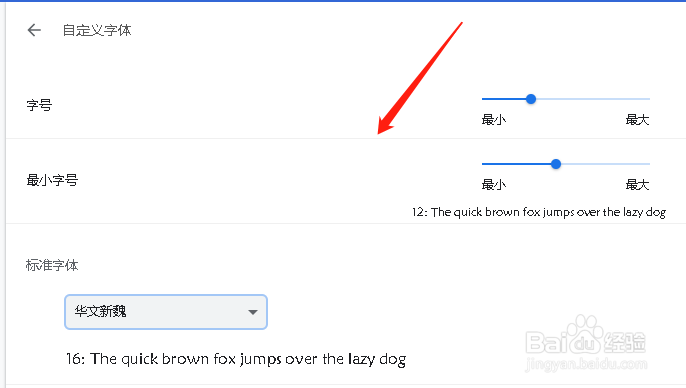
Task: Click the unfilled light track of 字号 slider
Action: point(593,99)
